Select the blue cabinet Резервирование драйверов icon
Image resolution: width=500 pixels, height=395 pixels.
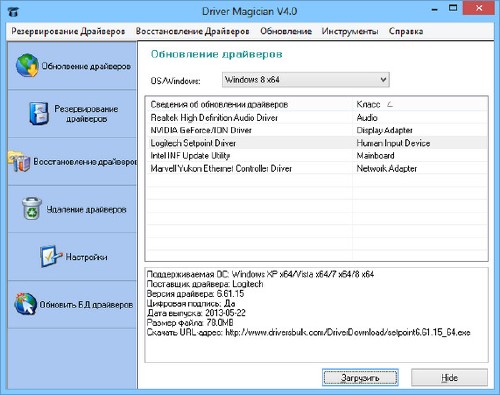pos(38,113)
